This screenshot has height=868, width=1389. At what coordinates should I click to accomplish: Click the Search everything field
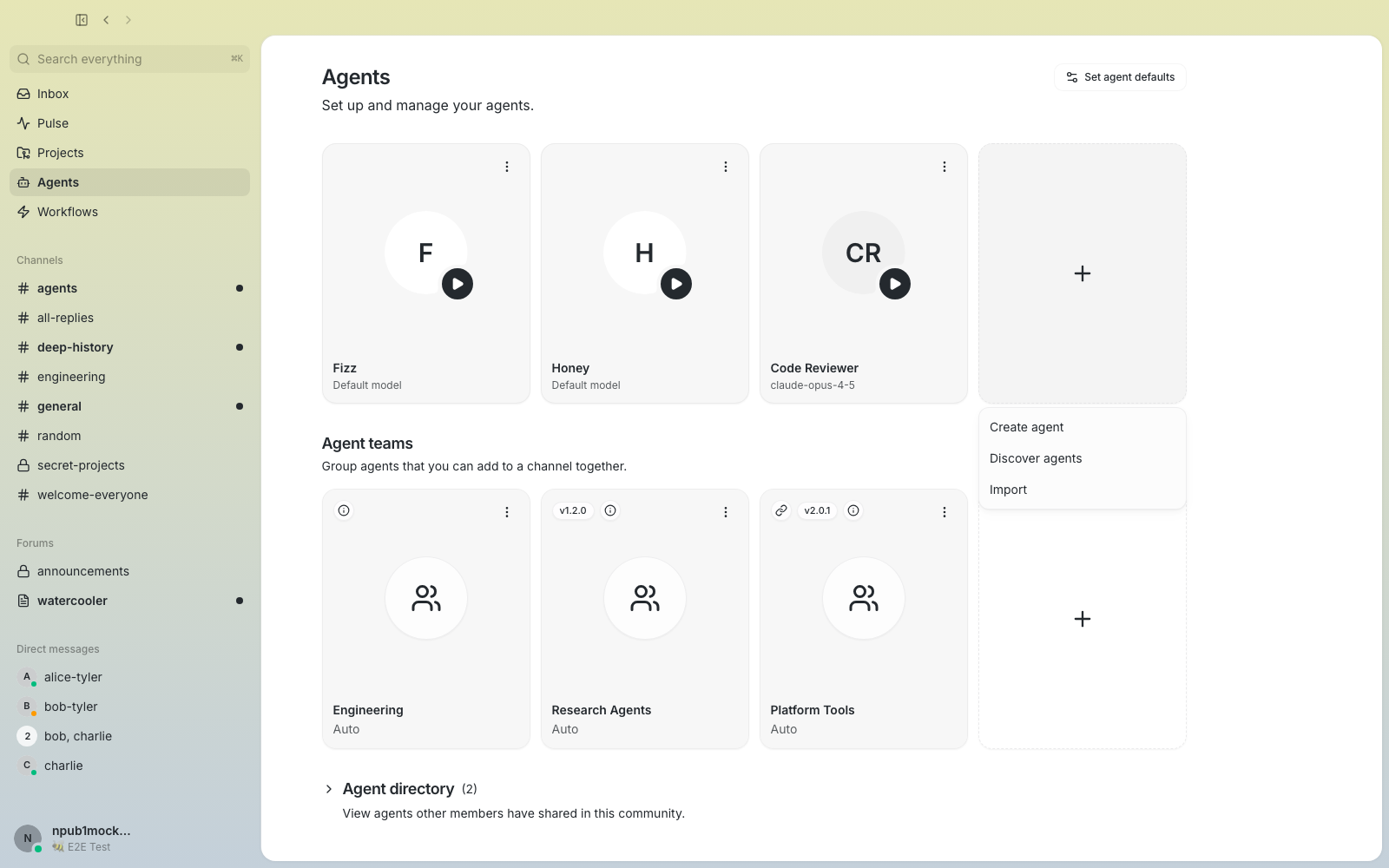(x=129, y=59)
